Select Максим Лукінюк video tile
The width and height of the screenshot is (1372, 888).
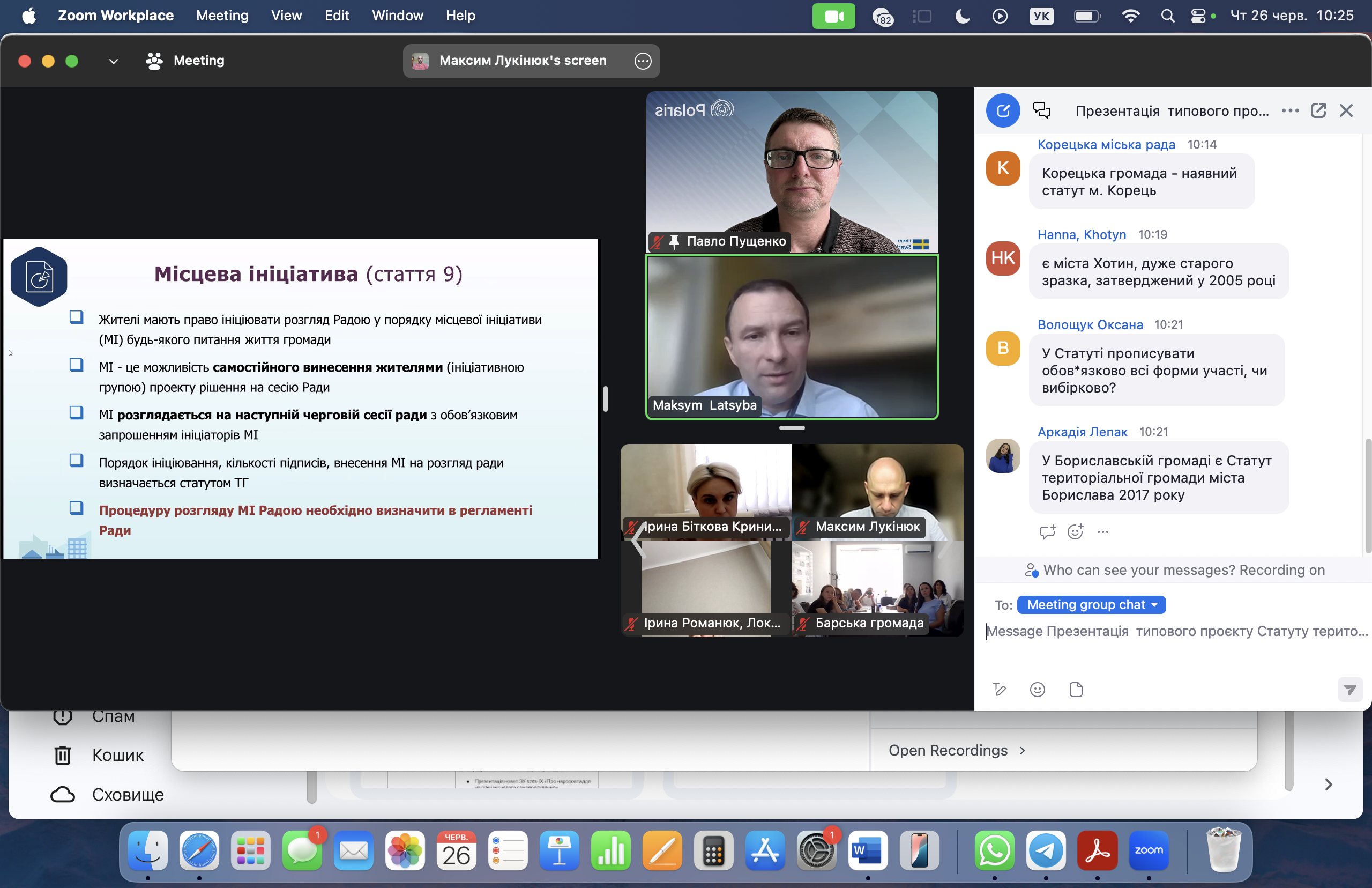tap(877, 492)
